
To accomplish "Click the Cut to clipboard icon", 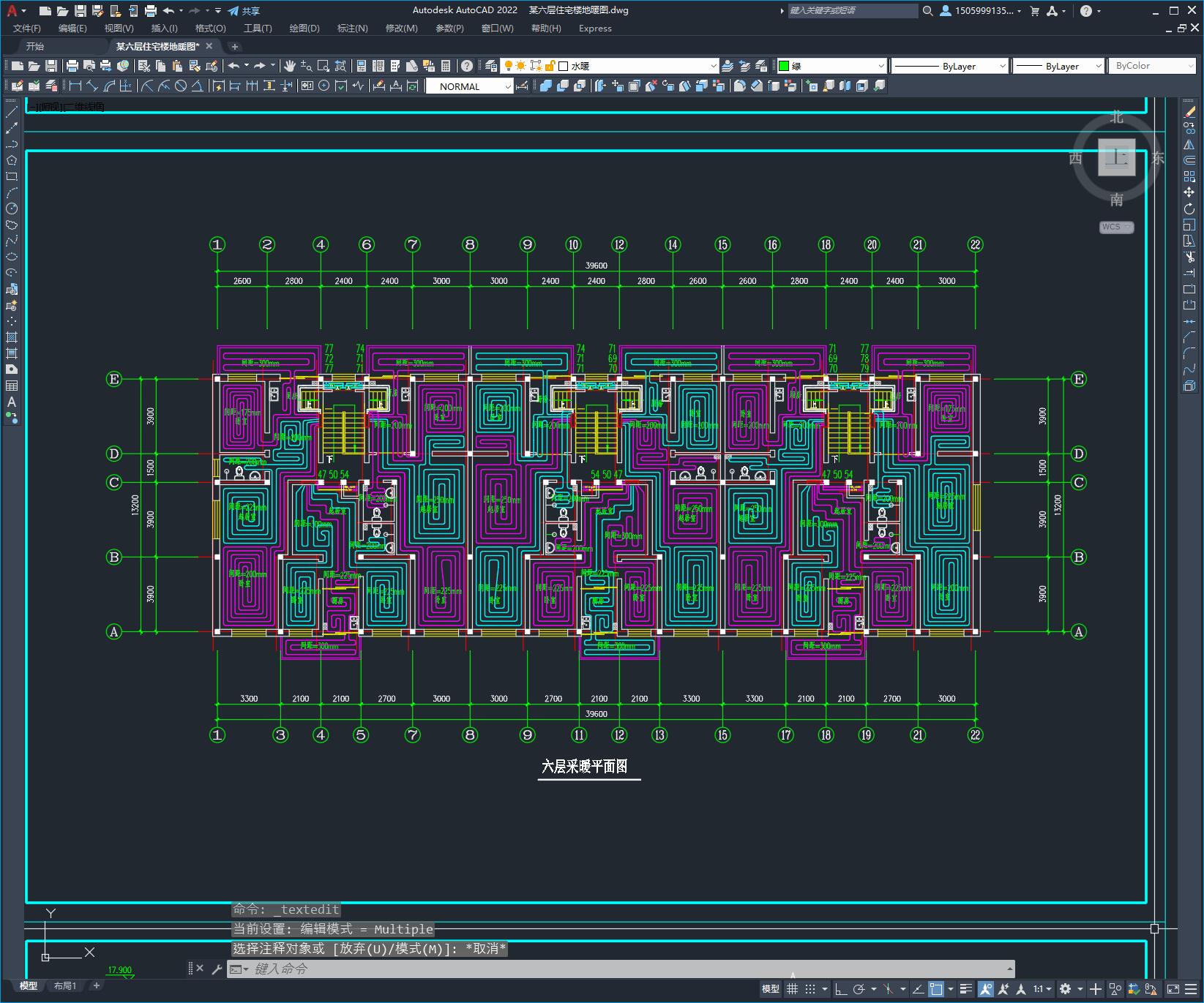I will [144, 66].
